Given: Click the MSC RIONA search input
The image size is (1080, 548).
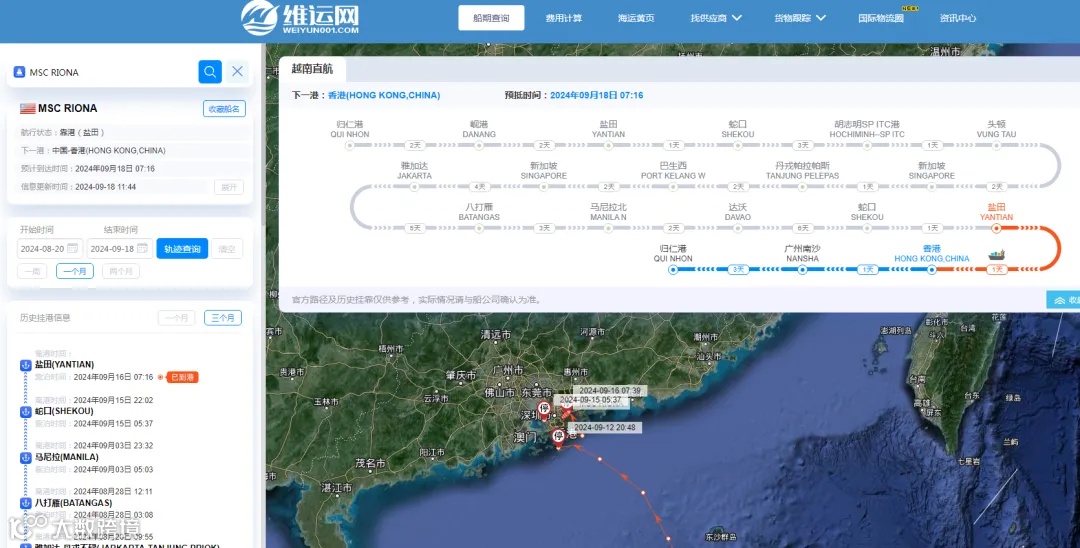Looking at the screenshot, I should [110, 72].
